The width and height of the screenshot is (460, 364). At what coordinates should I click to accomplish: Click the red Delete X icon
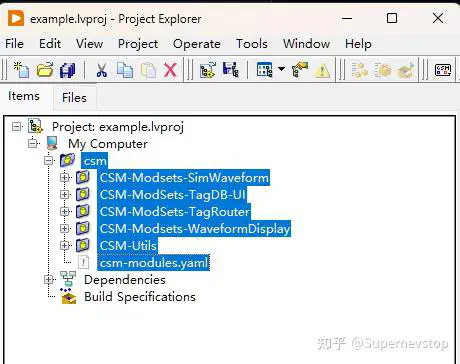170,70
